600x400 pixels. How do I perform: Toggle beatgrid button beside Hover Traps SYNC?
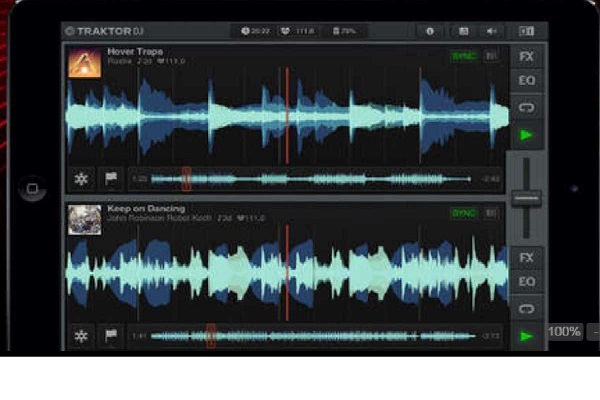(x=491, y=56)
